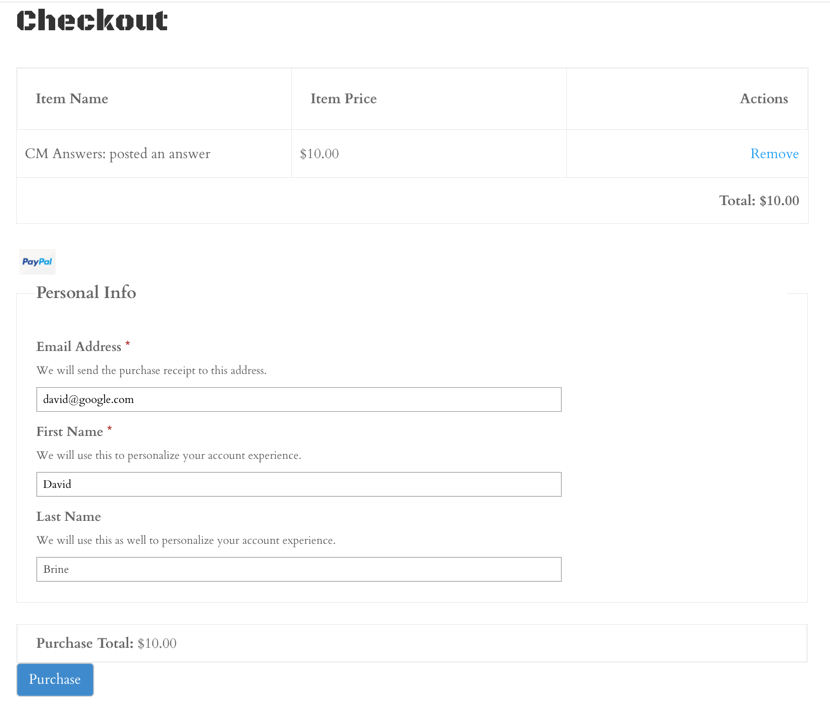Select the Last Name text box
Screen dimensions: 830x715
[298, 569]
